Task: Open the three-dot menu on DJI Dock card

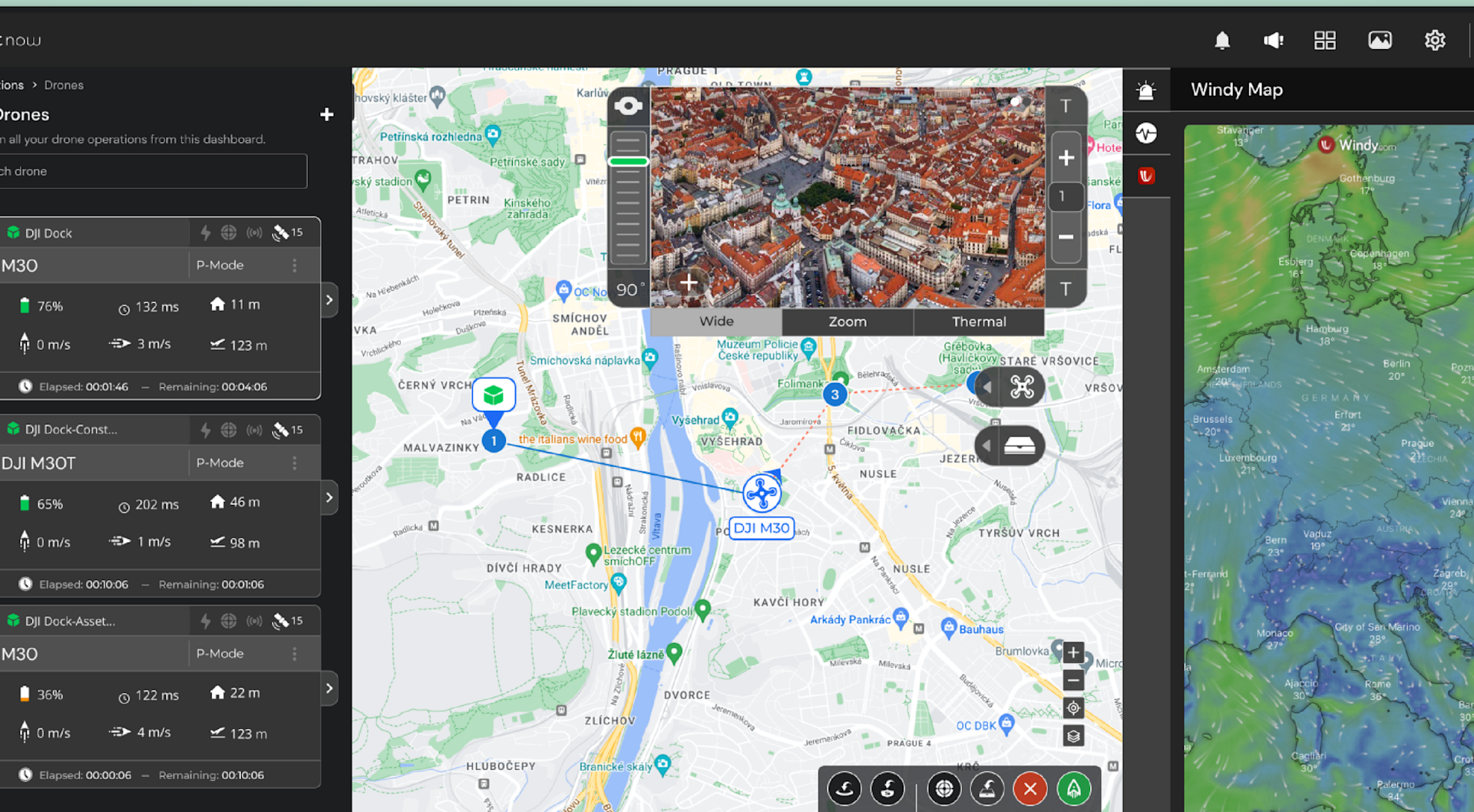Action: tap(295, 266)
